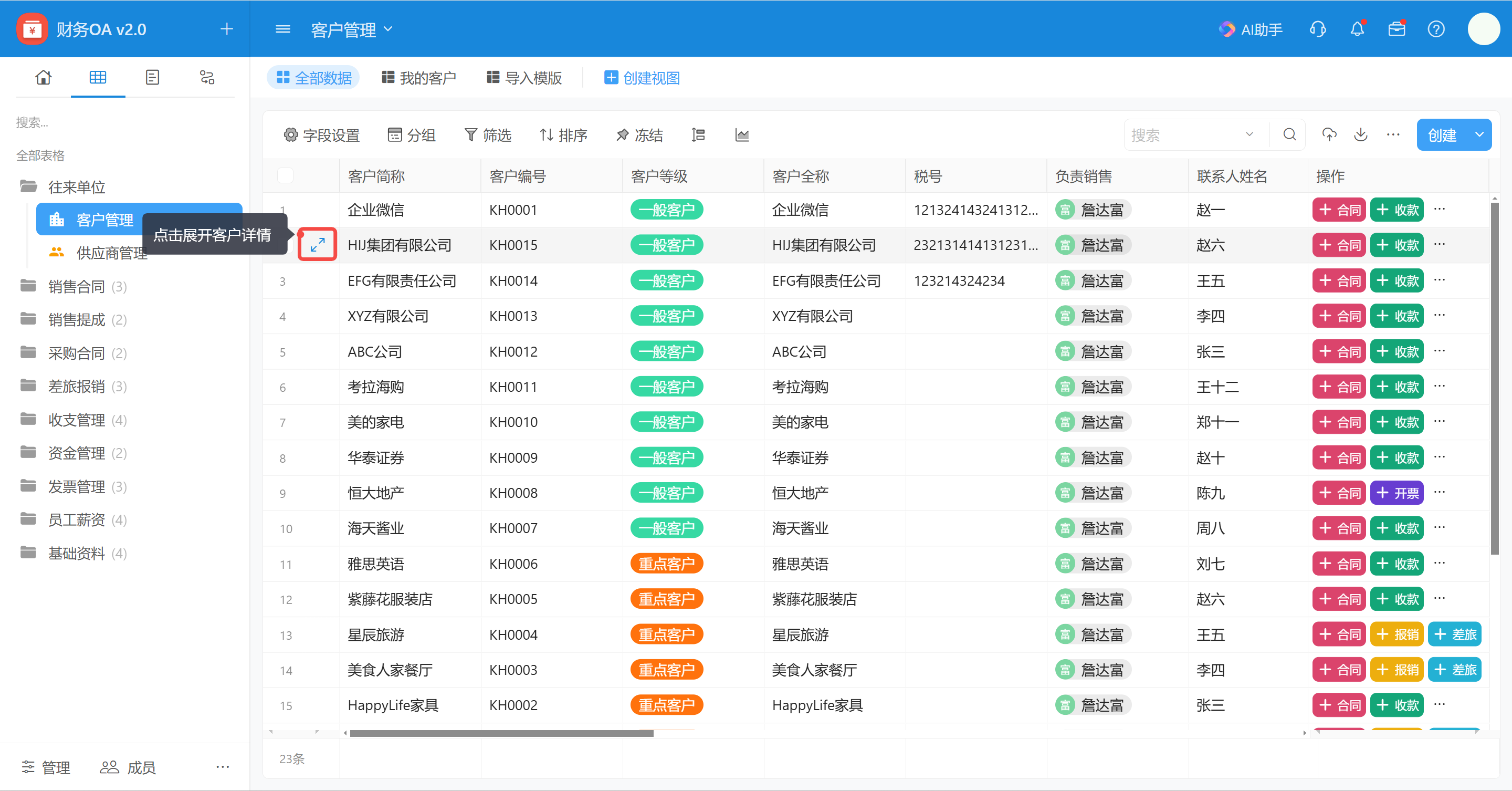
Task: Collapse the 往来单位 folder
Action: 62,187
